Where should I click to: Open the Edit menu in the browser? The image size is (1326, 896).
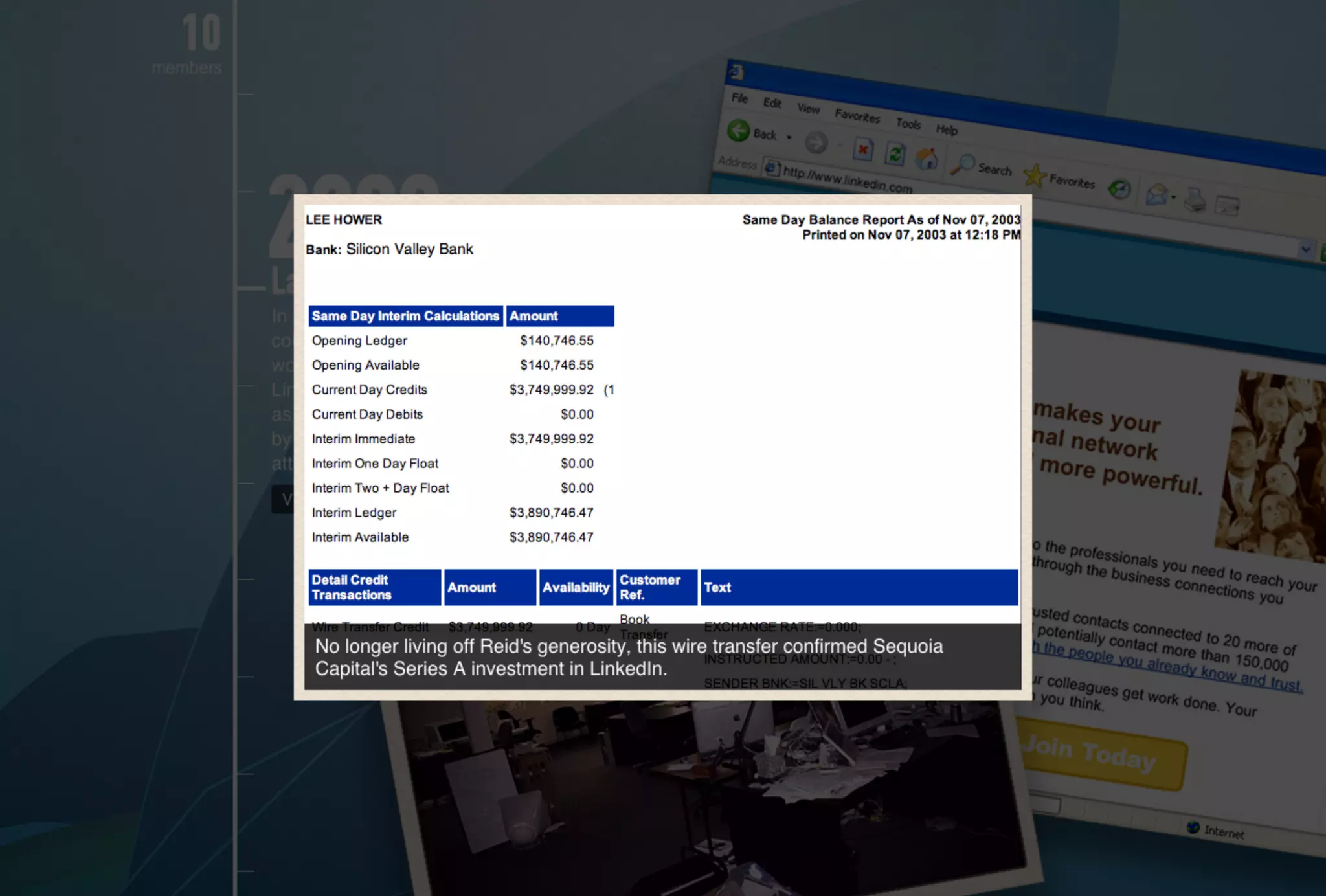click(772, 103)
